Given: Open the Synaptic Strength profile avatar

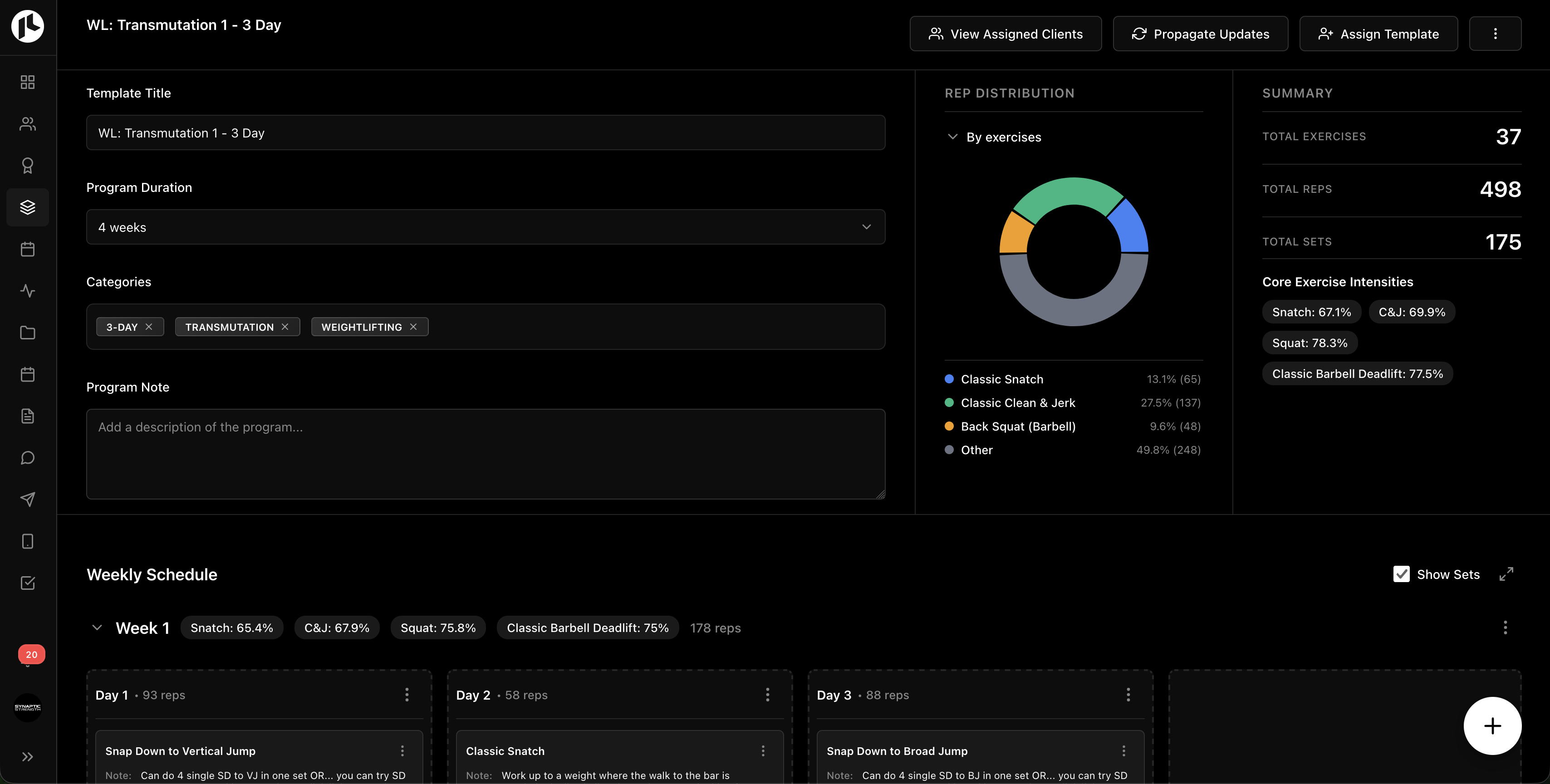Looking at the screenshot, I should coord(28,708).
